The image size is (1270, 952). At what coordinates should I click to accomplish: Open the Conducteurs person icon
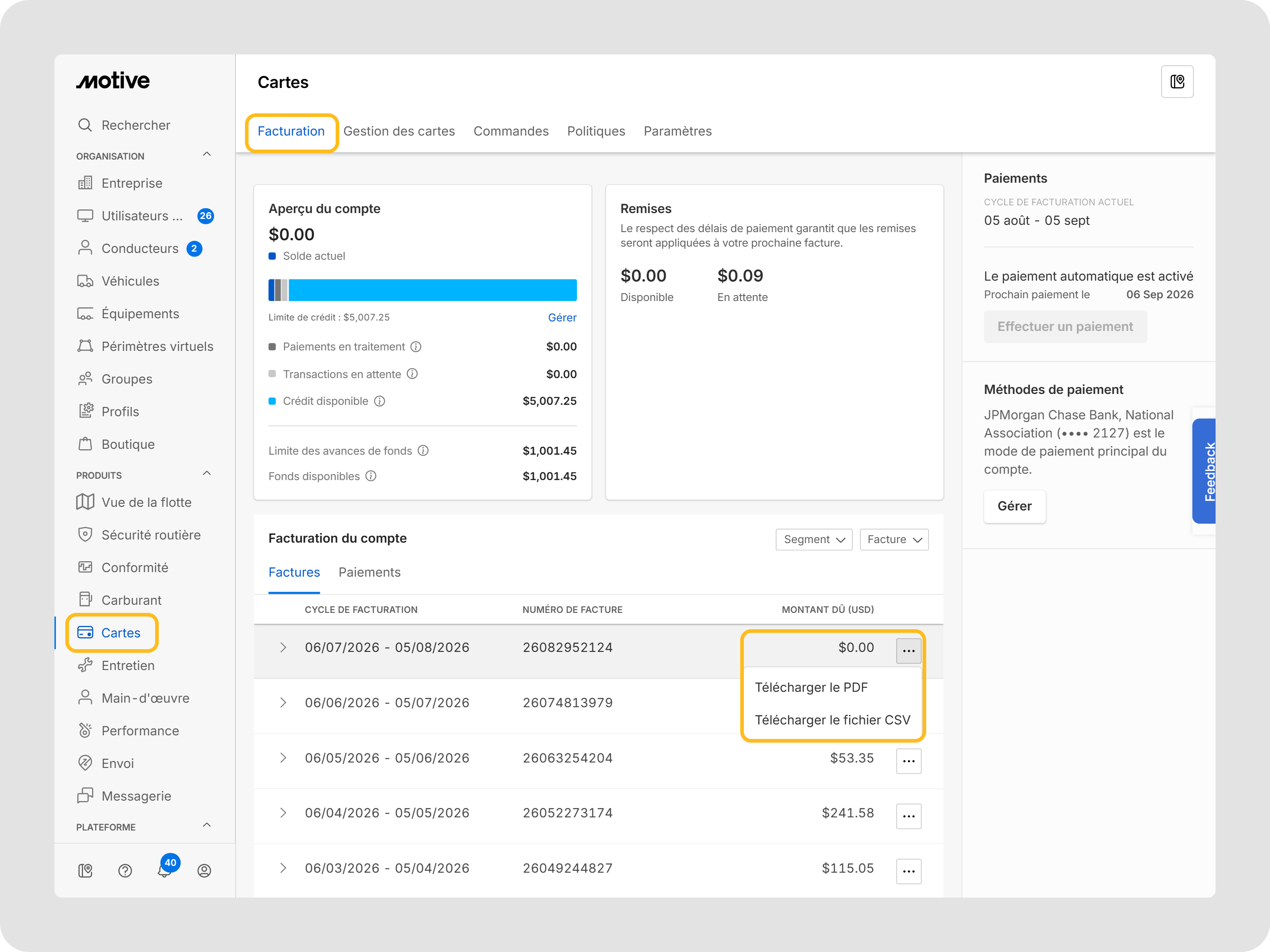tap(85, 248)
